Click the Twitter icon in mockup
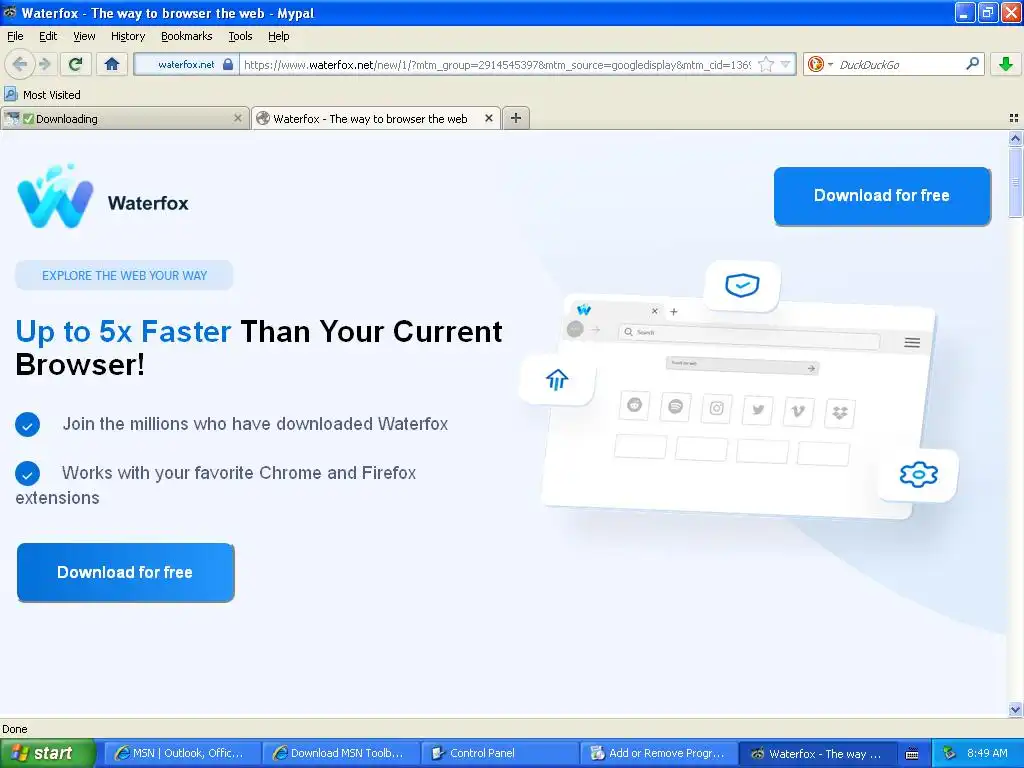Image resolution: width=1024 pixels, height=768 pixels. 758,410
